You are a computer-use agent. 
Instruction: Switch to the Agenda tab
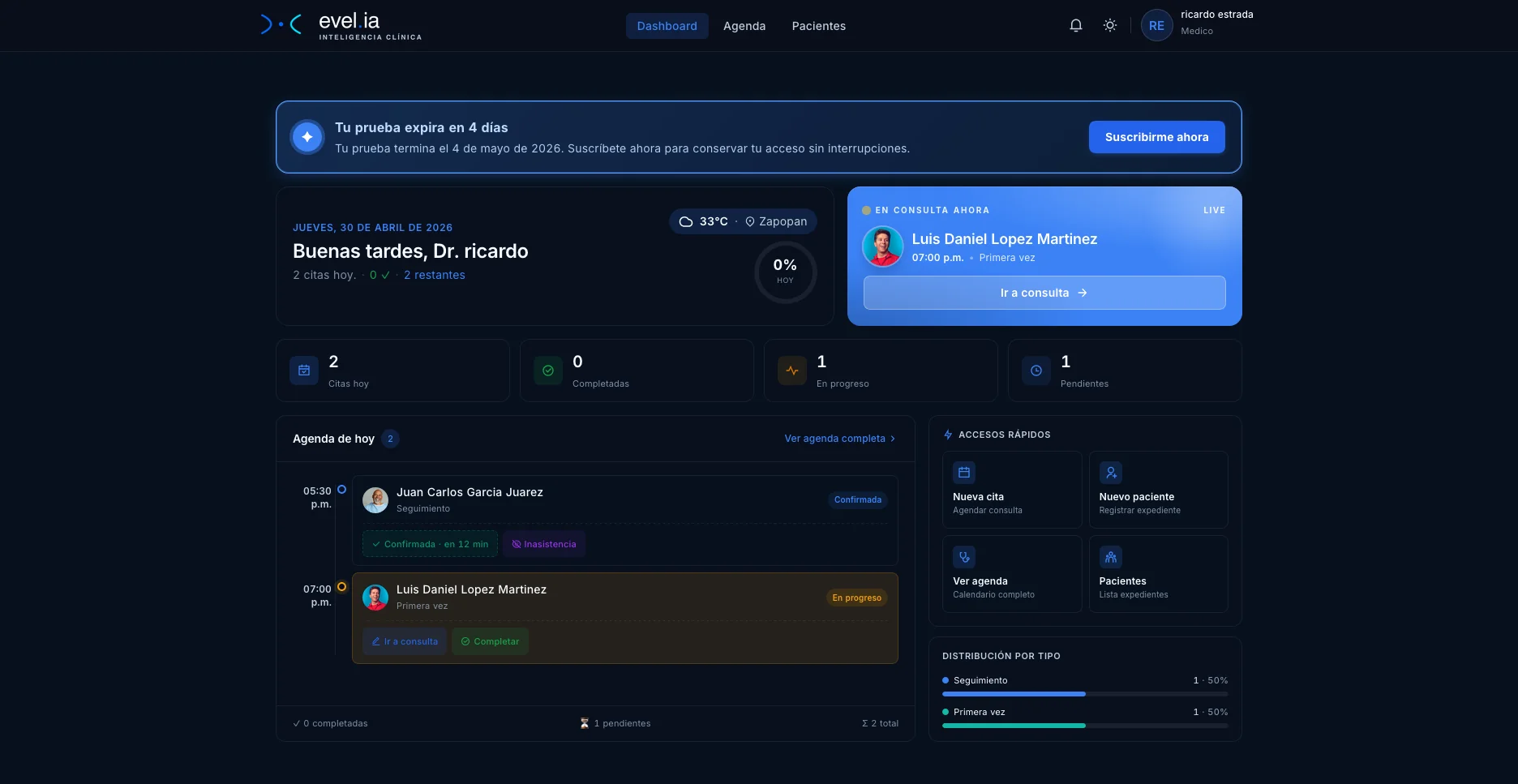[x=744, y=26]
